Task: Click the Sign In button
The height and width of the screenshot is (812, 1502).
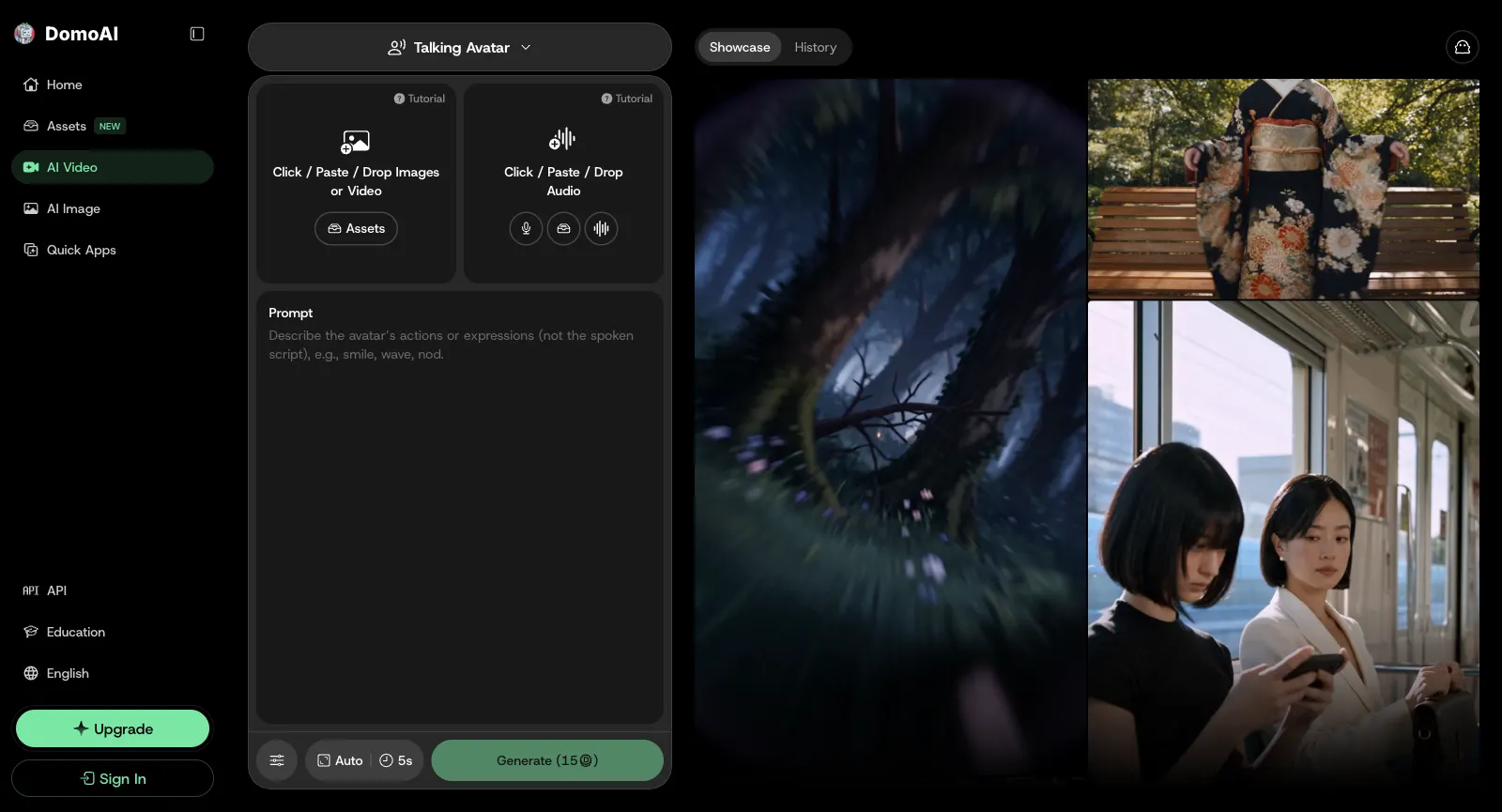Action: pyautogui.click(x=113, y=778)
